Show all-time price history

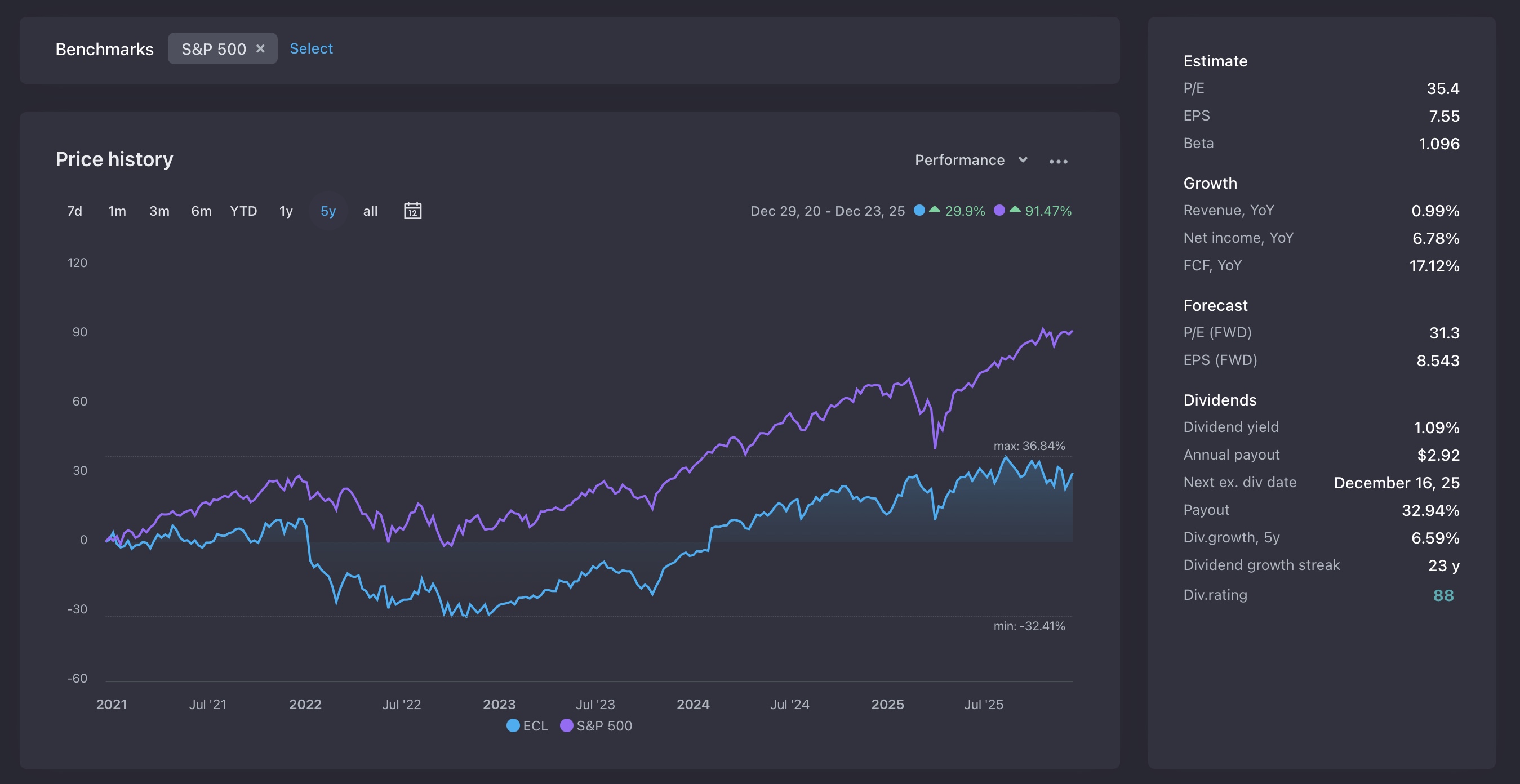[370, 211]
